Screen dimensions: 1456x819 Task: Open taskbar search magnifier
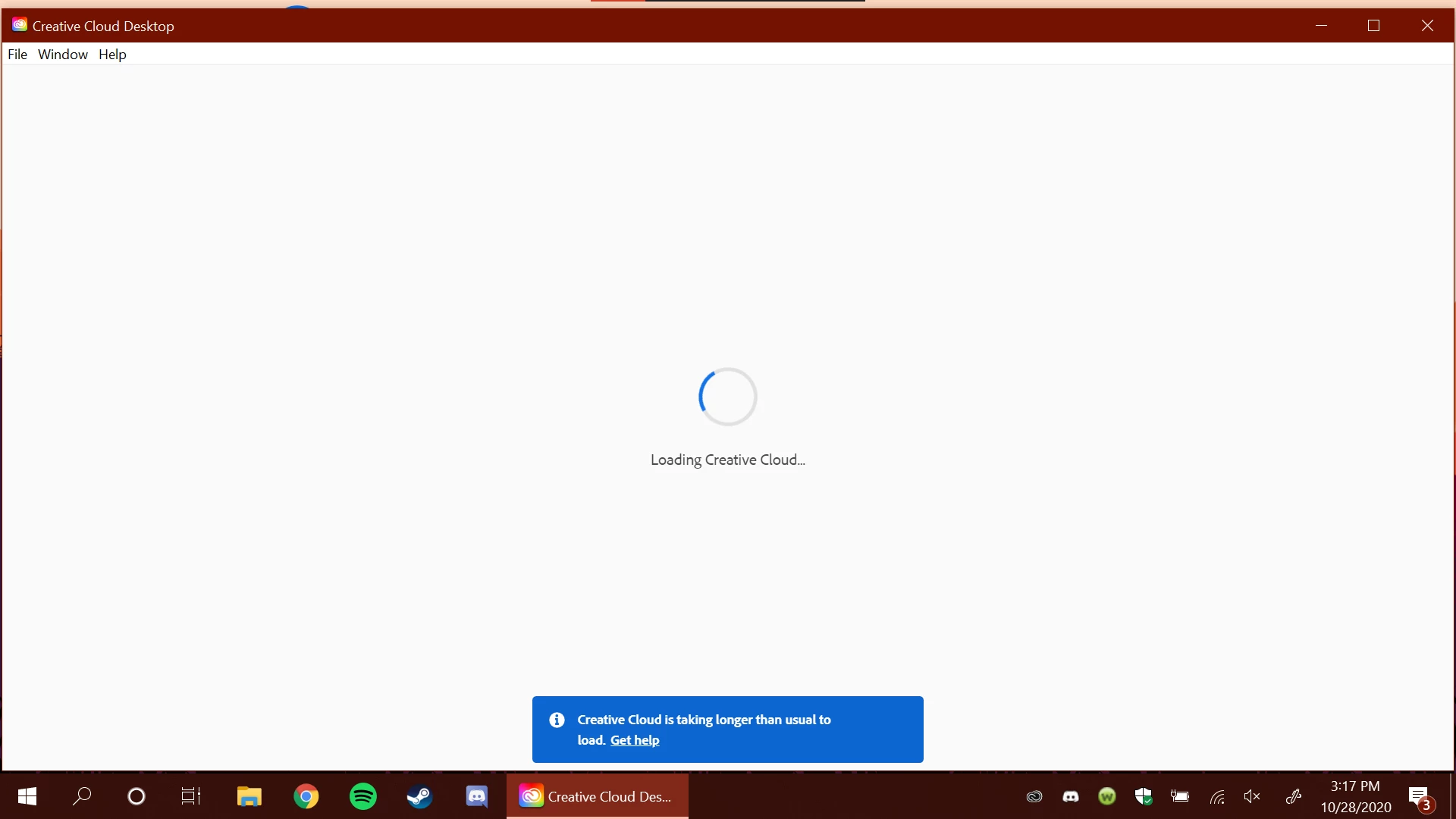point(82,796)
